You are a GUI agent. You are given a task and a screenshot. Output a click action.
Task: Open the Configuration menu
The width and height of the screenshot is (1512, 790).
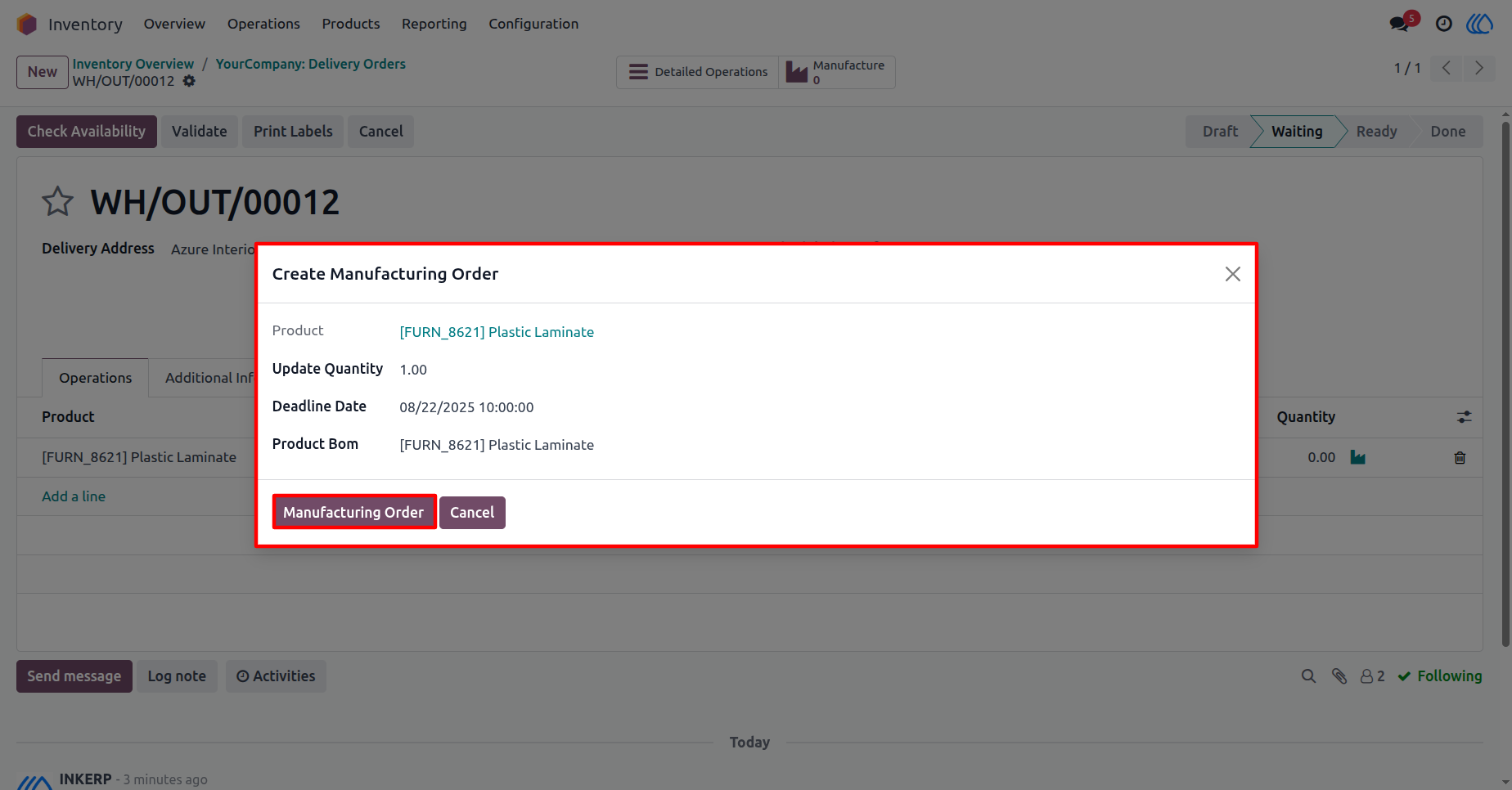tap(533, 24)
